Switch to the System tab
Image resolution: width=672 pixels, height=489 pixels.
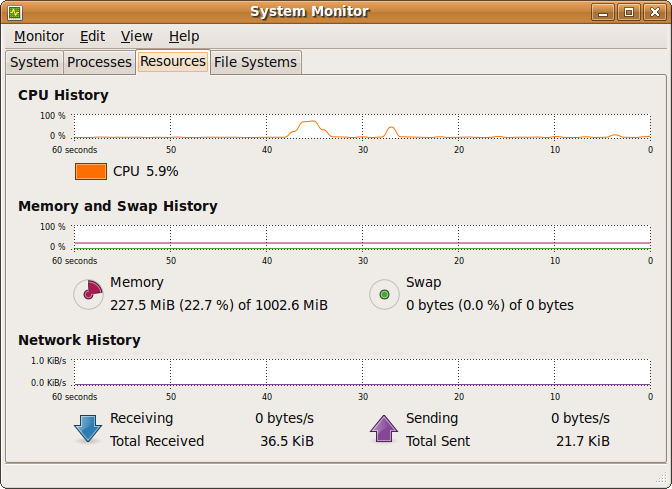[34, 62]
